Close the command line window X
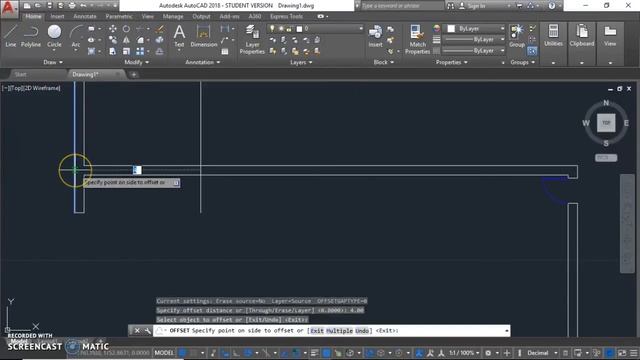This screenshot has width=640, height=360. coord(137,331)
